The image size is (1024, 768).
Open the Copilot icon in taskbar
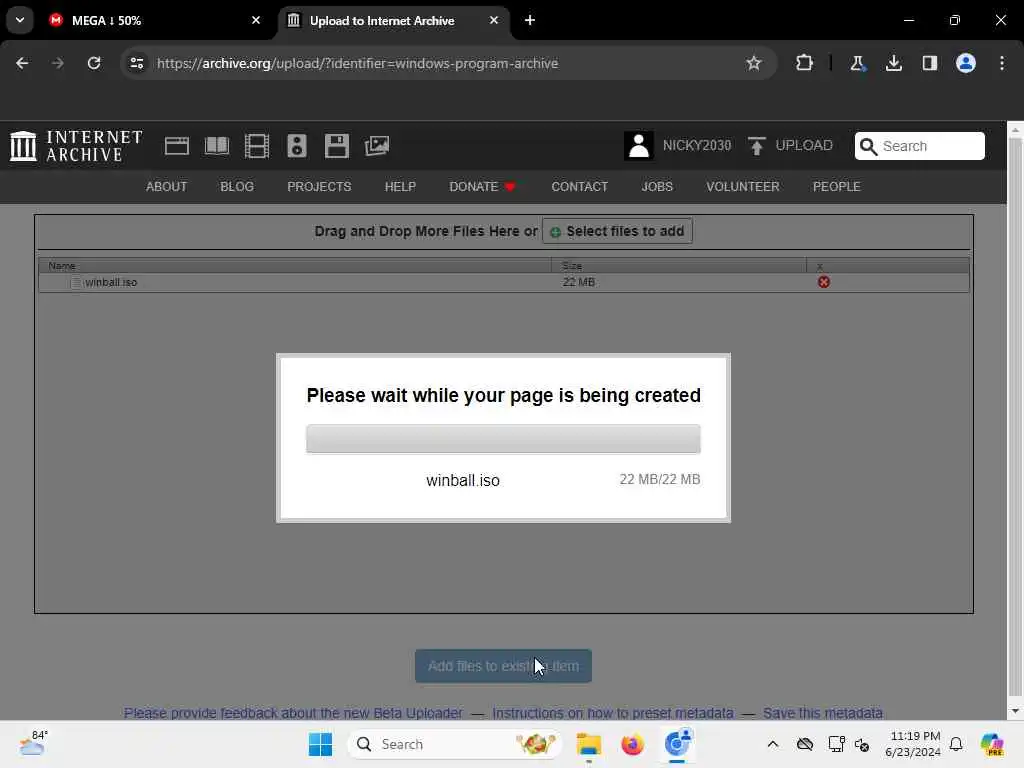(x=992, y=744)
